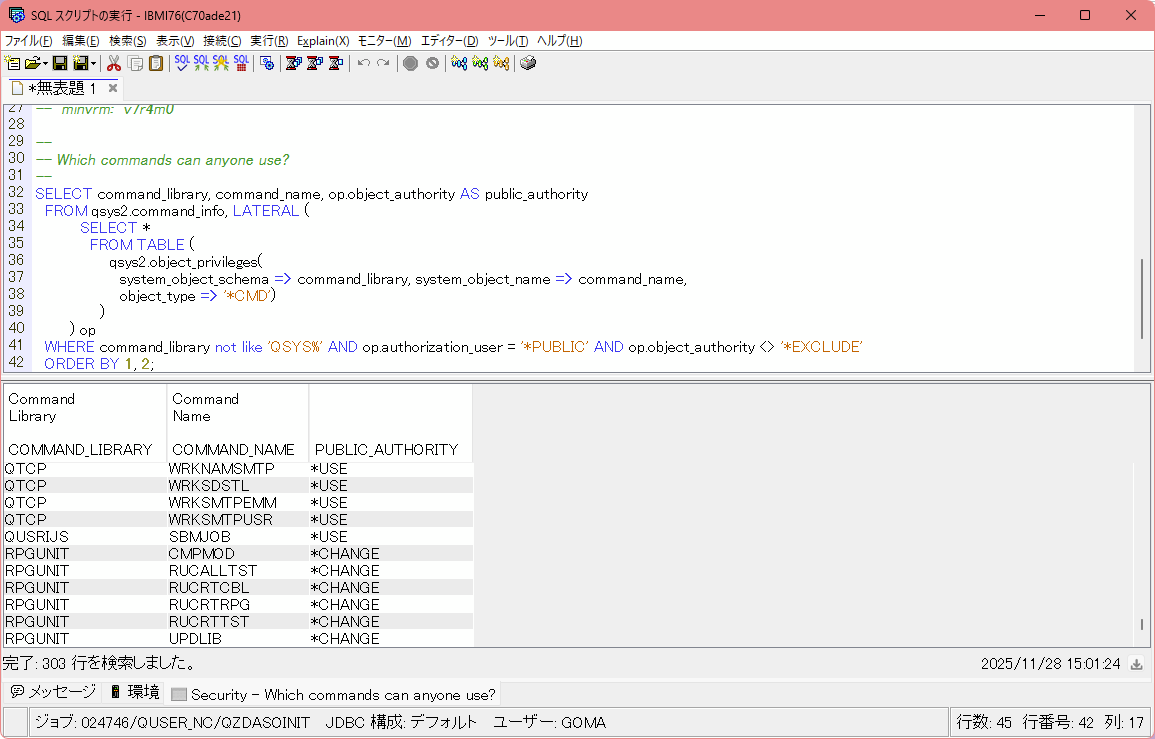
Task: Click the second Visual Explain icon
Action: coord(480,63)
